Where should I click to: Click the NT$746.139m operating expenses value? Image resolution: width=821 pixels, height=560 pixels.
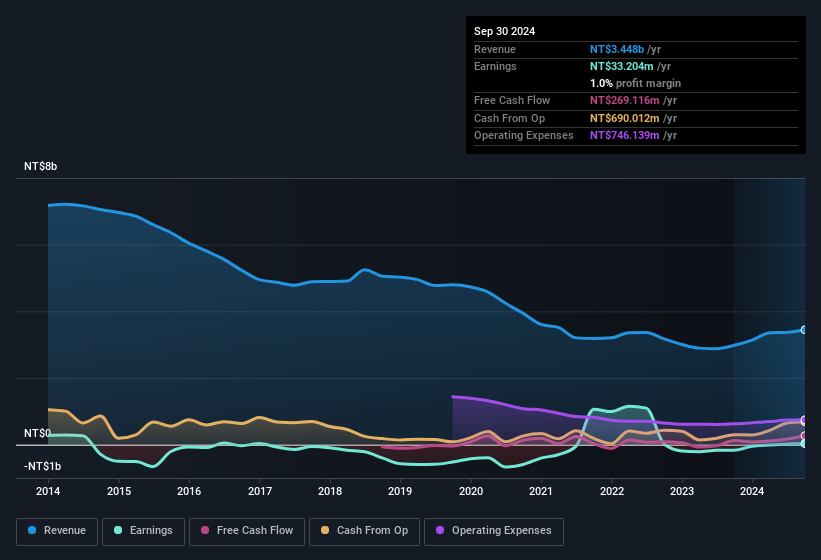(625, 135)
